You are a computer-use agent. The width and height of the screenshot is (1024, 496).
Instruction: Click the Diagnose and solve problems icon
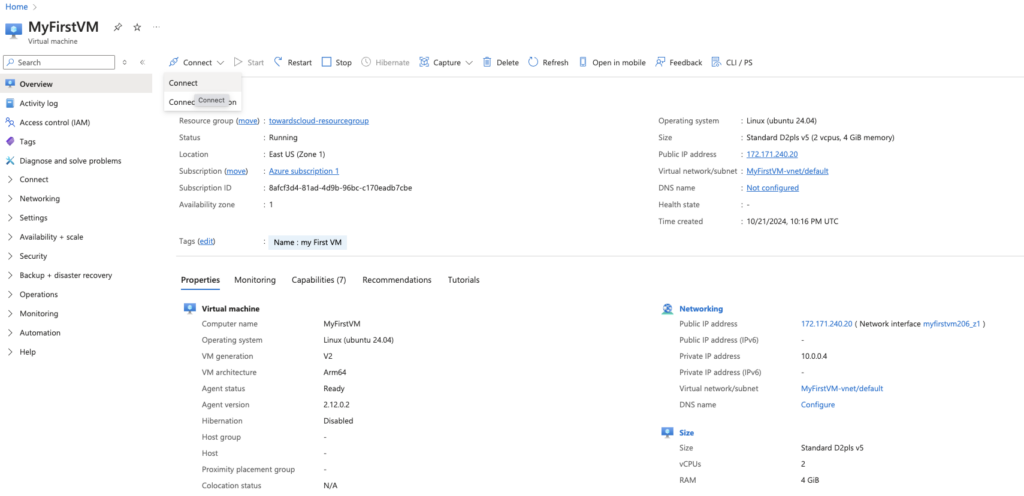pyautogui.click(x=10, y=161)
